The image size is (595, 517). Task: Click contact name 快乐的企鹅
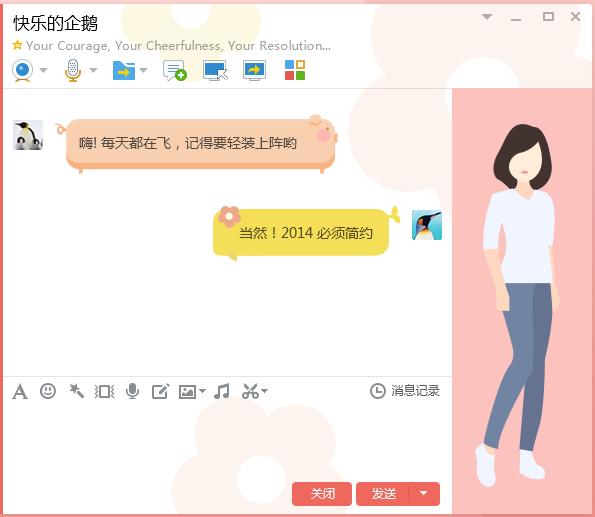point(55,24)
